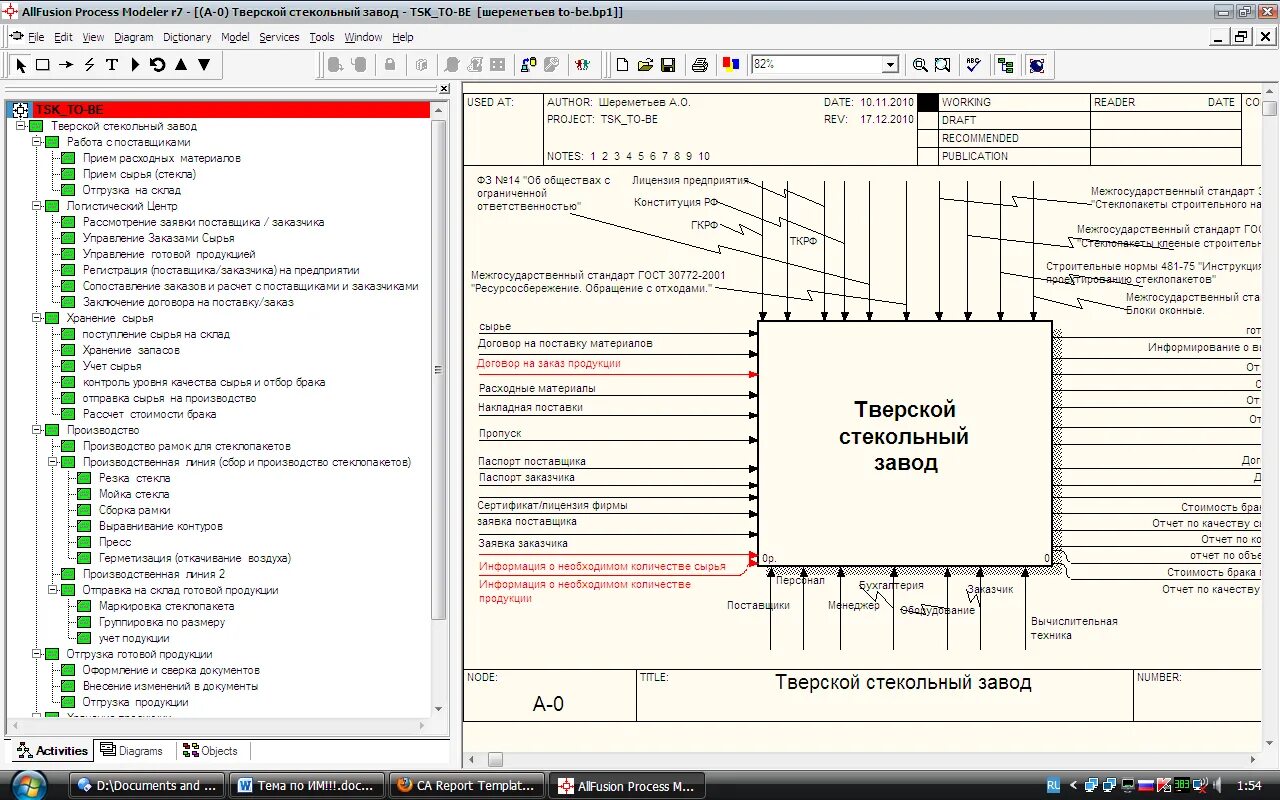Image resolution: width=1280 pixels, height=800 pixels.
Task: Open the Services menu
Action: [x=279, y=37]
